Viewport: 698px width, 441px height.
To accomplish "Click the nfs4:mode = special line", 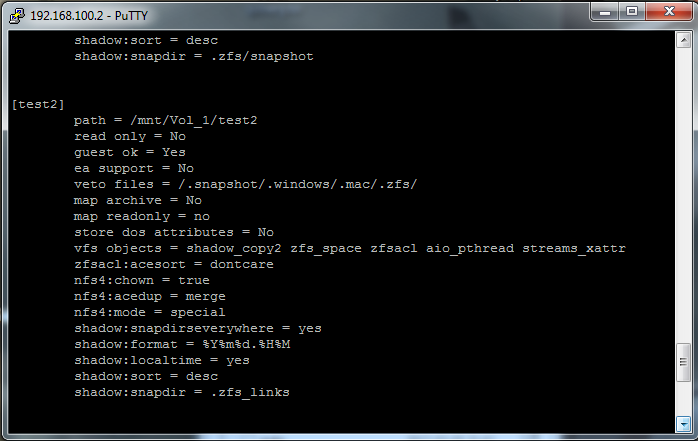I will [x=150, y=312].
